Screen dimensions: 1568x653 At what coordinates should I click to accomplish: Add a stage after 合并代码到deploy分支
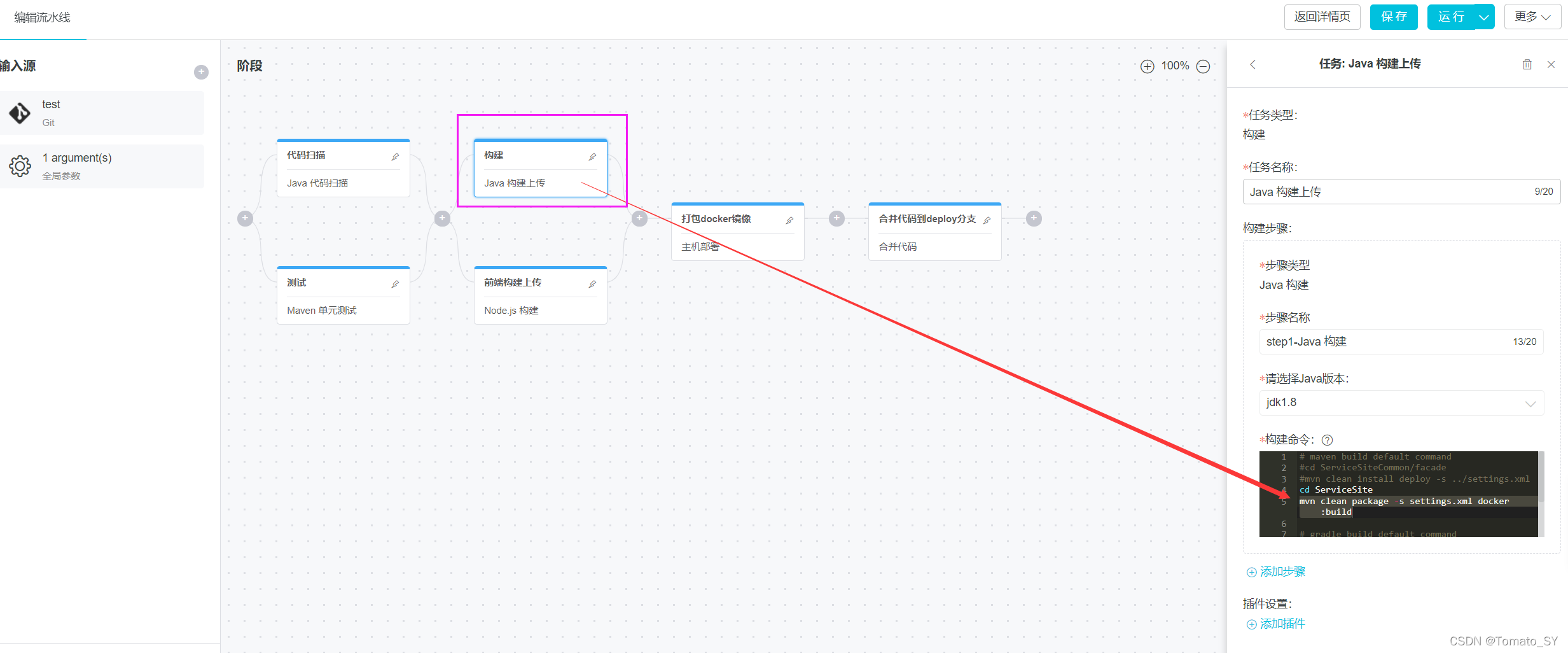pyautogui.click(x=1034, y=218)
